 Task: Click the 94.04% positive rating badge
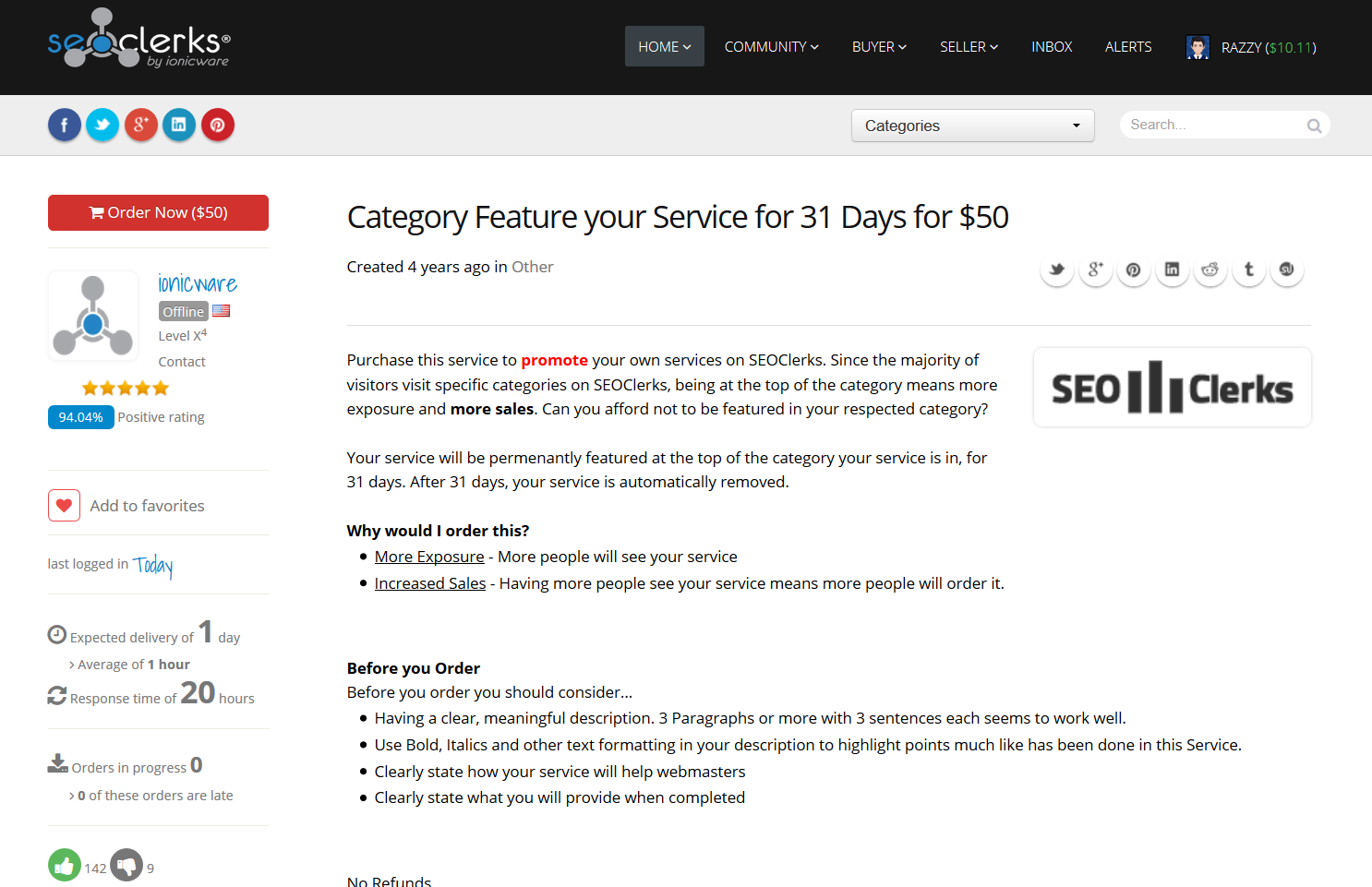[81, 417]
